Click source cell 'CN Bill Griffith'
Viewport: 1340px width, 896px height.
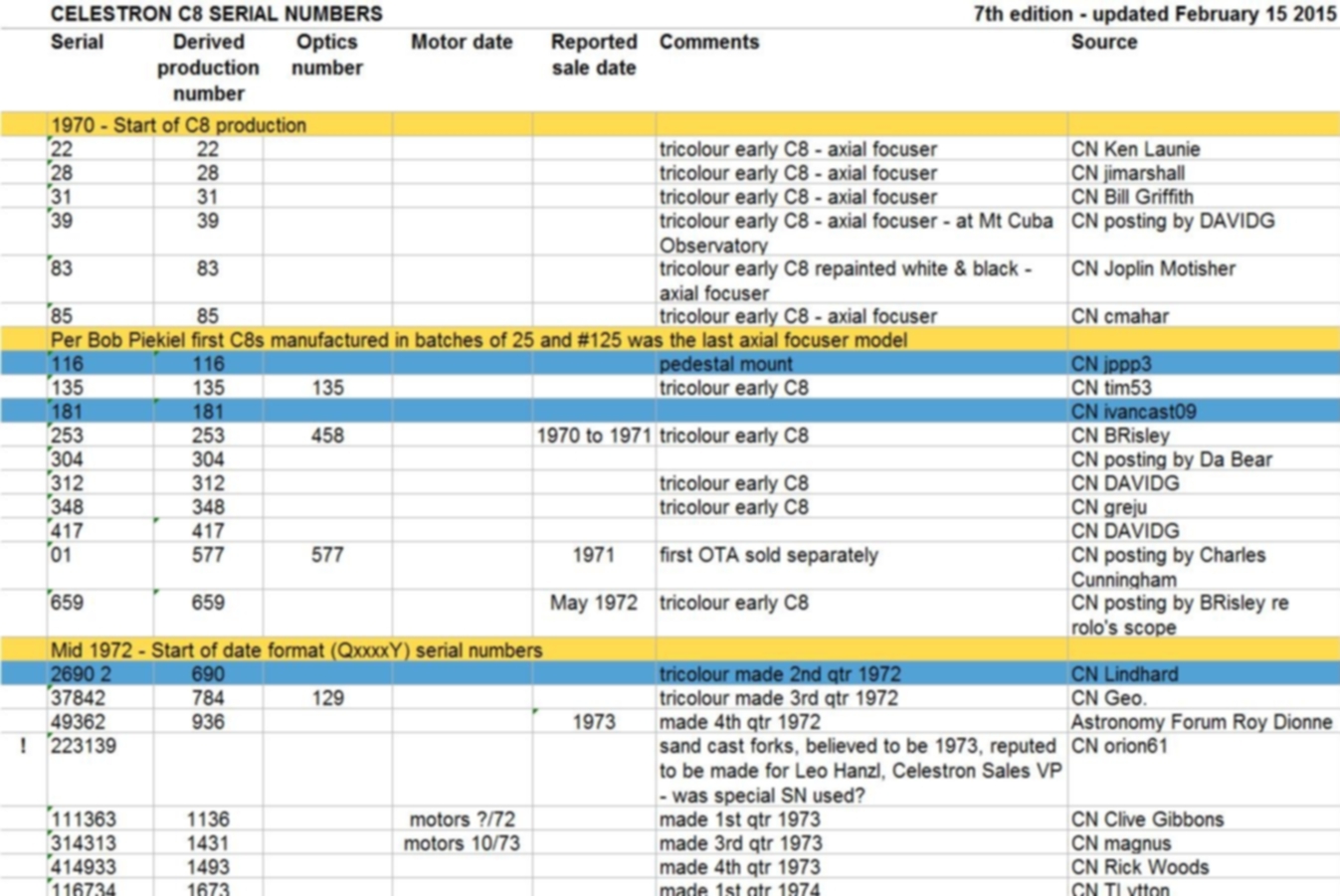point(1132,197)
